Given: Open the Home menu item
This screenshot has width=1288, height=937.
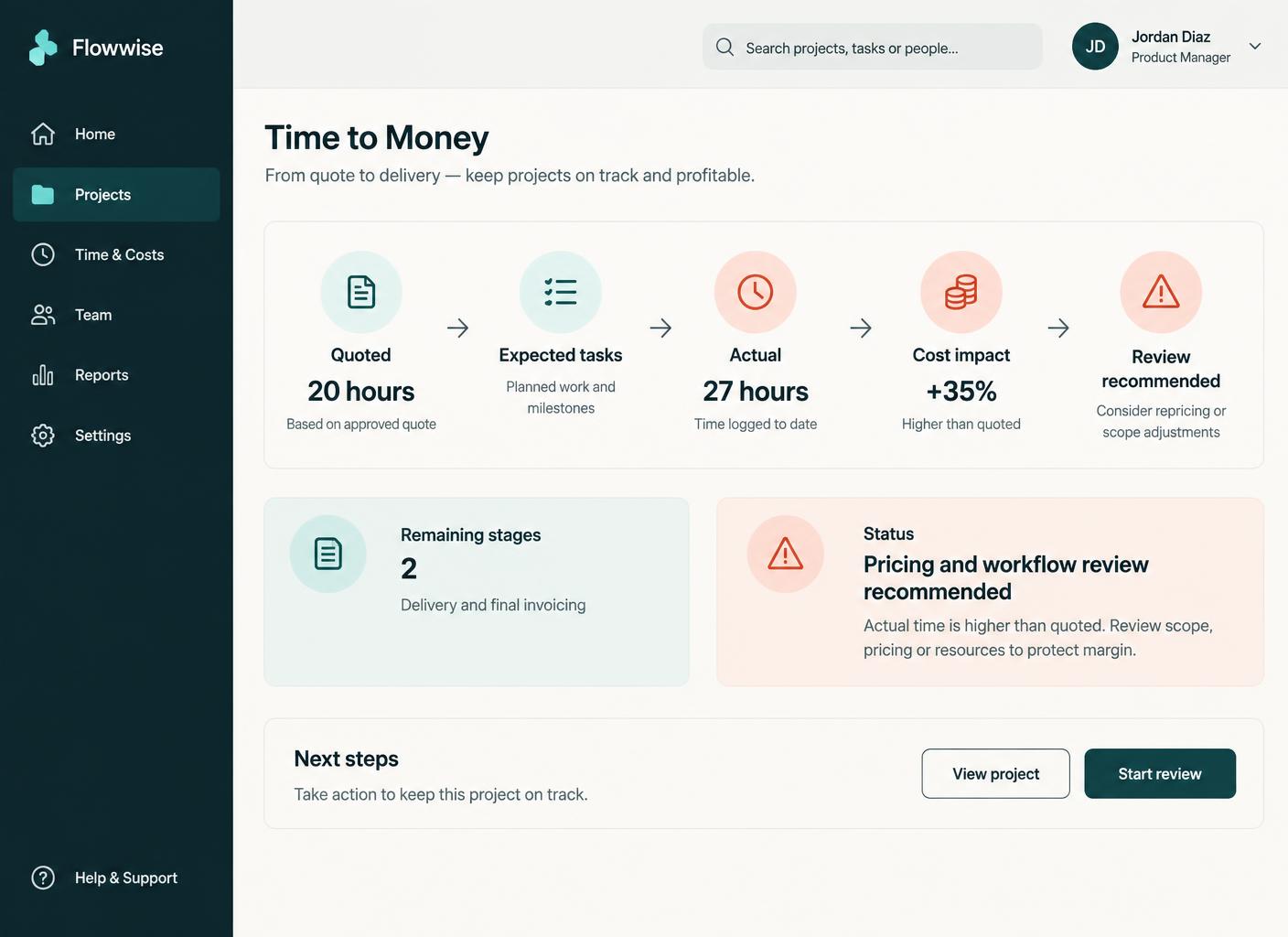Looking at the screenshot, I should pyautogui.click(x=116, y=134).
